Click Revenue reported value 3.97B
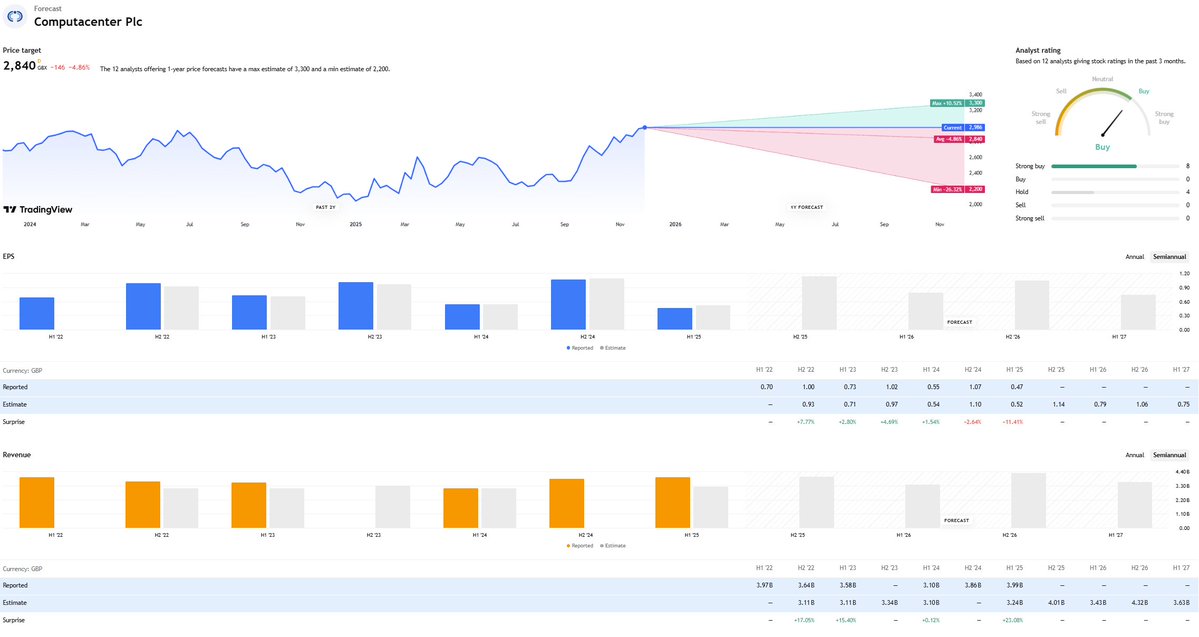The width and height of the screenshot is (1199, 637). [x=765, y=586]
